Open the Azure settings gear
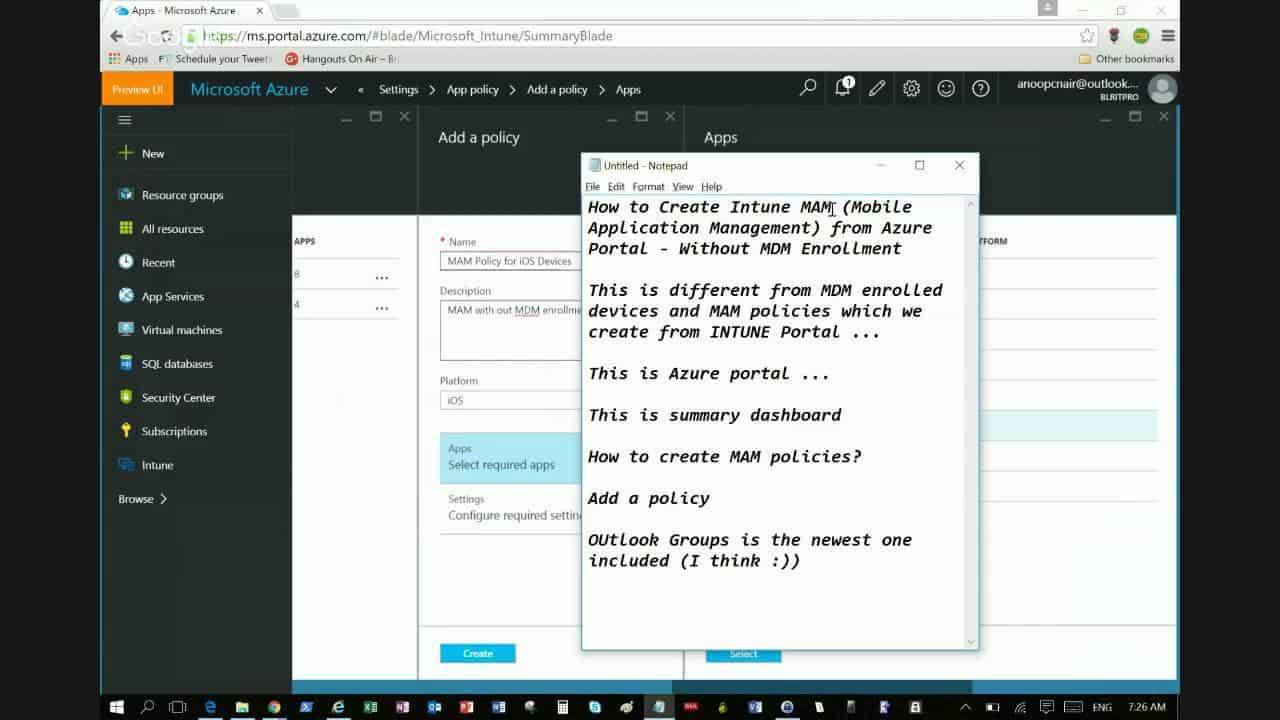 pos(911,89)
